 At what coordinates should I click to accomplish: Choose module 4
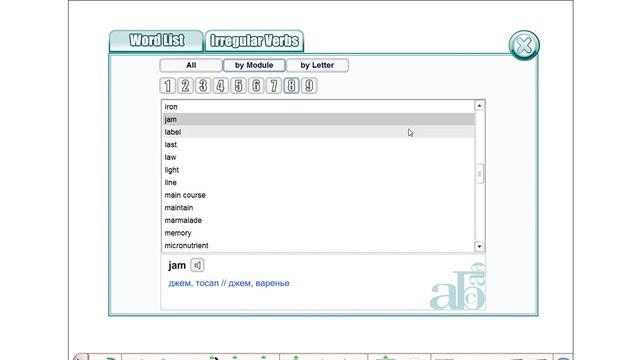coord(220,86)
